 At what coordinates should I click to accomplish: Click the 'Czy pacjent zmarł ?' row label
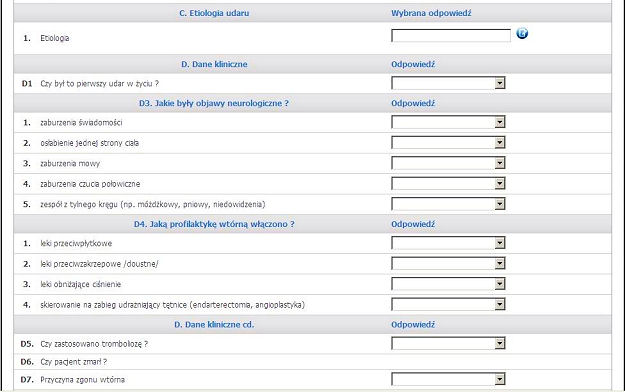click(74, 362)
